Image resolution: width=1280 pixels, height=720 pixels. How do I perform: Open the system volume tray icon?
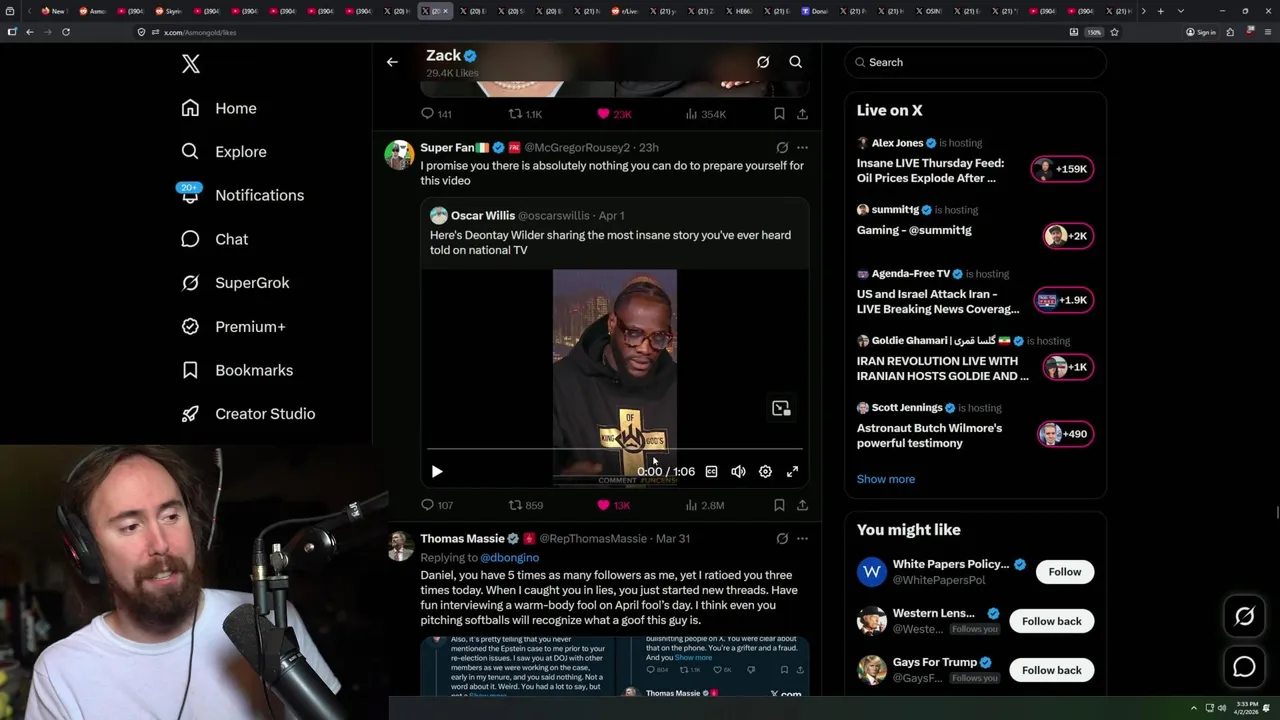click(x=1221, y=708)
